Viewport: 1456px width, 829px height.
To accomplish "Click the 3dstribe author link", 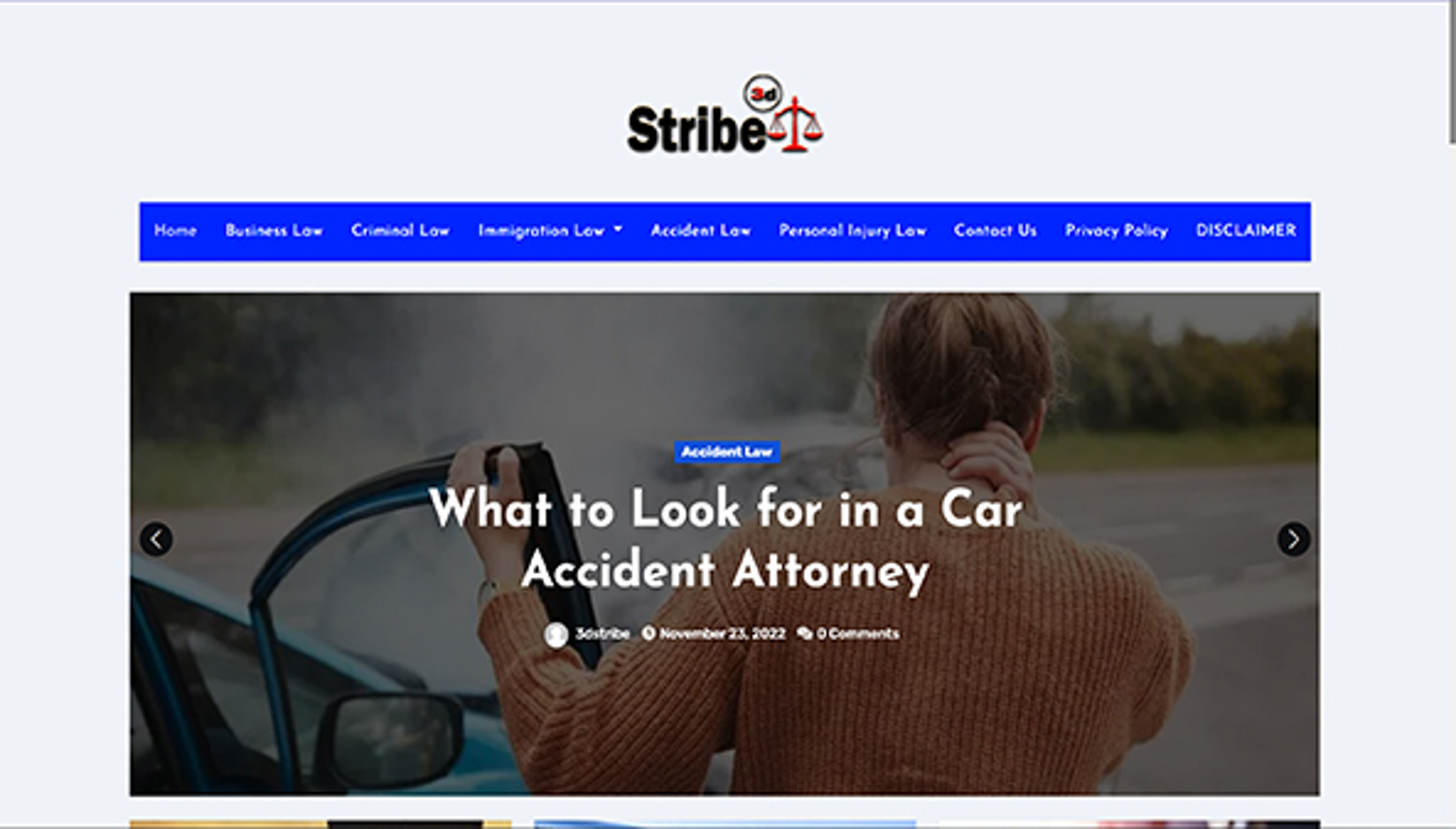I will click(x=602, y=633).
